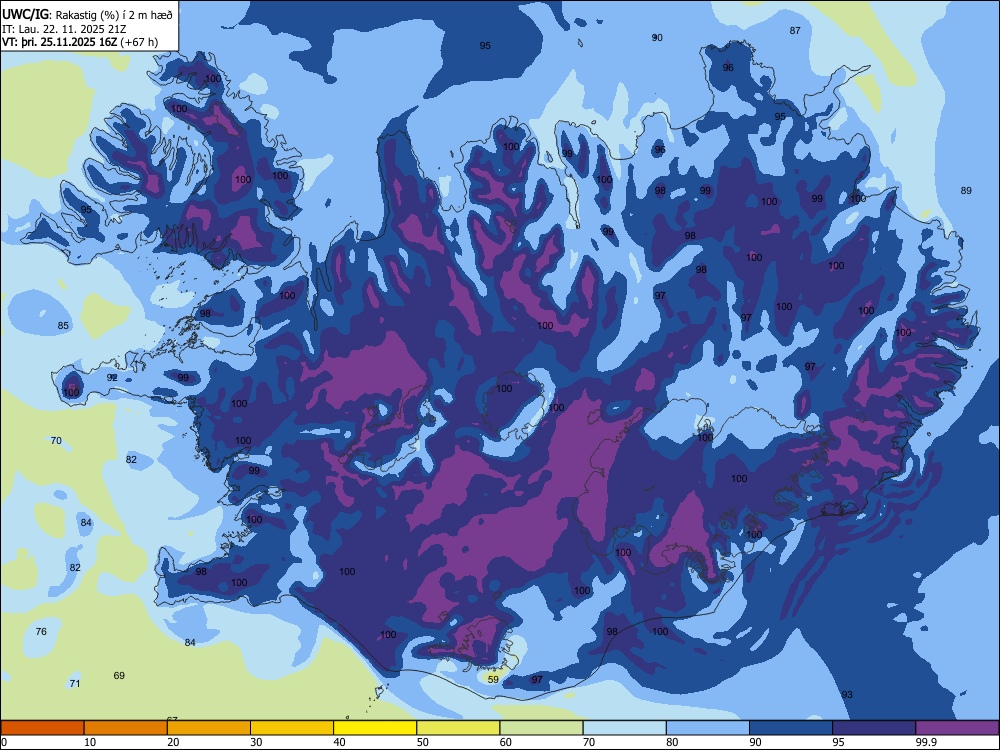This screenshot has height=750, width=1000.
Task: Click the legend scale label "80"
Action: [x=672, y=742]
